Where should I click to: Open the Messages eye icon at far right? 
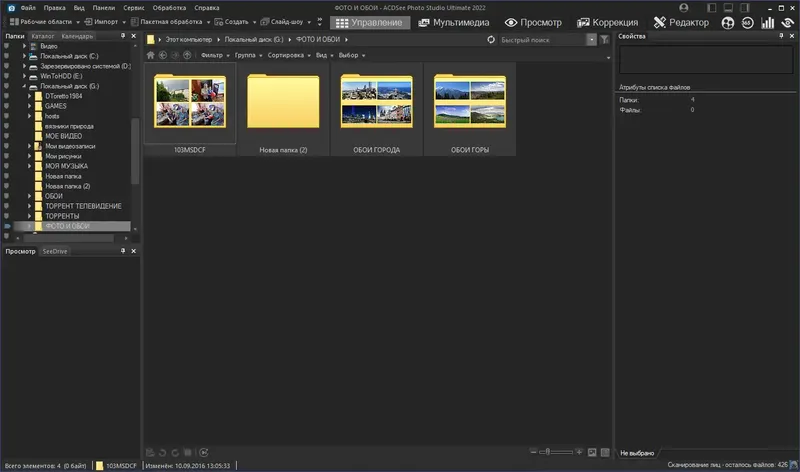(787, 22)
